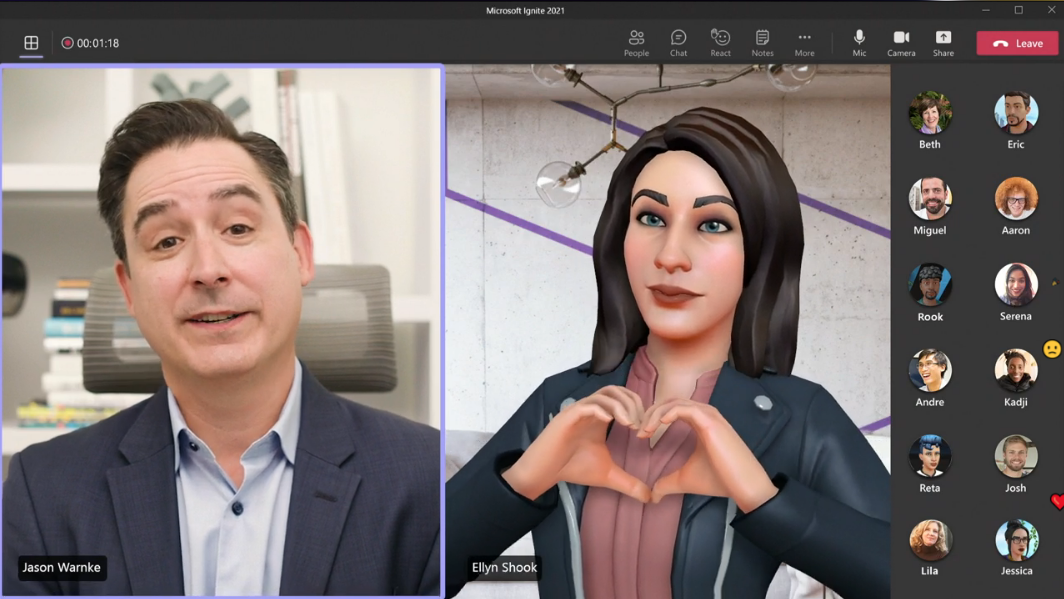The height and width of the screenshot is (599, 1064).
Task: Share your screen content
Action: (943, 42)
